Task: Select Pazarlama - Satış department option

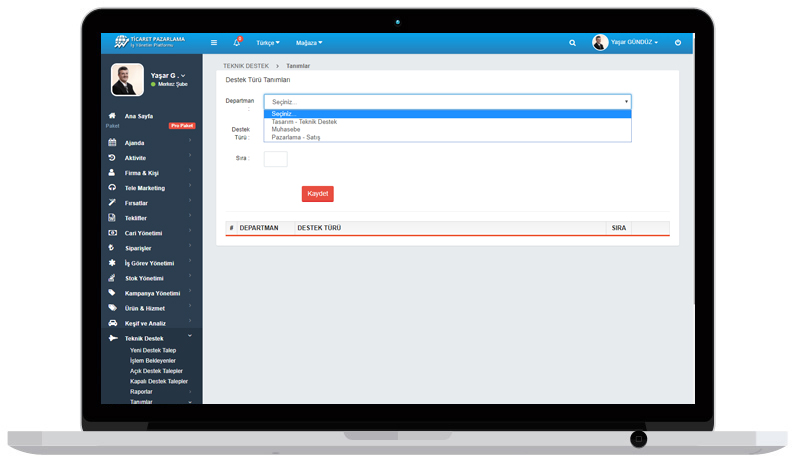Action: pos(447,137)
